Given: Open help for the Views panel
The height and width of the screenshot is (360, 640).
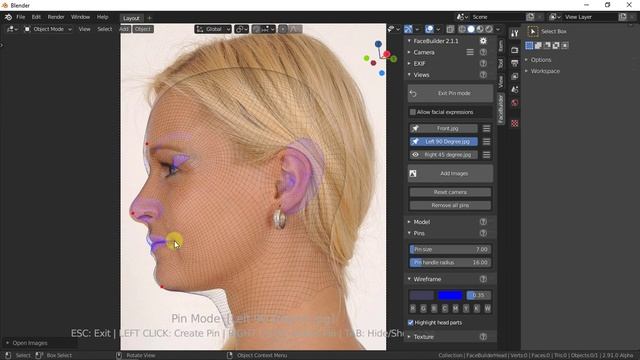Looking at the screenshot, I should pos(483,75).
